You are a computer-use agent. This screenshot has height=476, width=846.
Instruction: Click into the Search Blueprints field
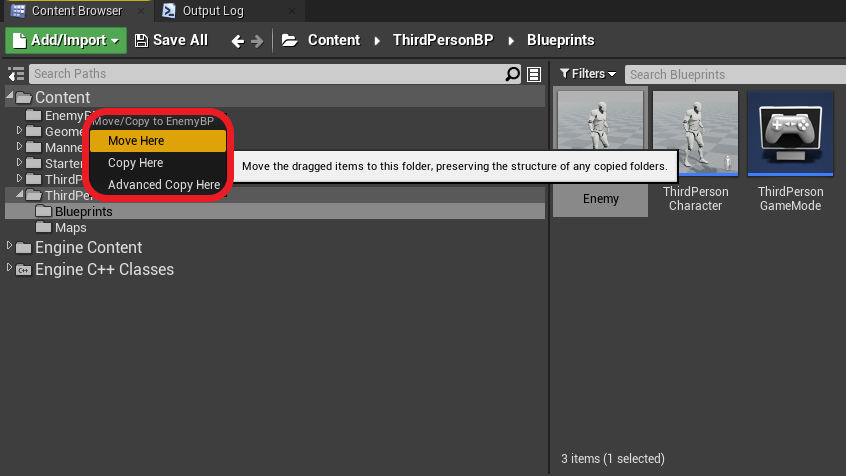735,74
